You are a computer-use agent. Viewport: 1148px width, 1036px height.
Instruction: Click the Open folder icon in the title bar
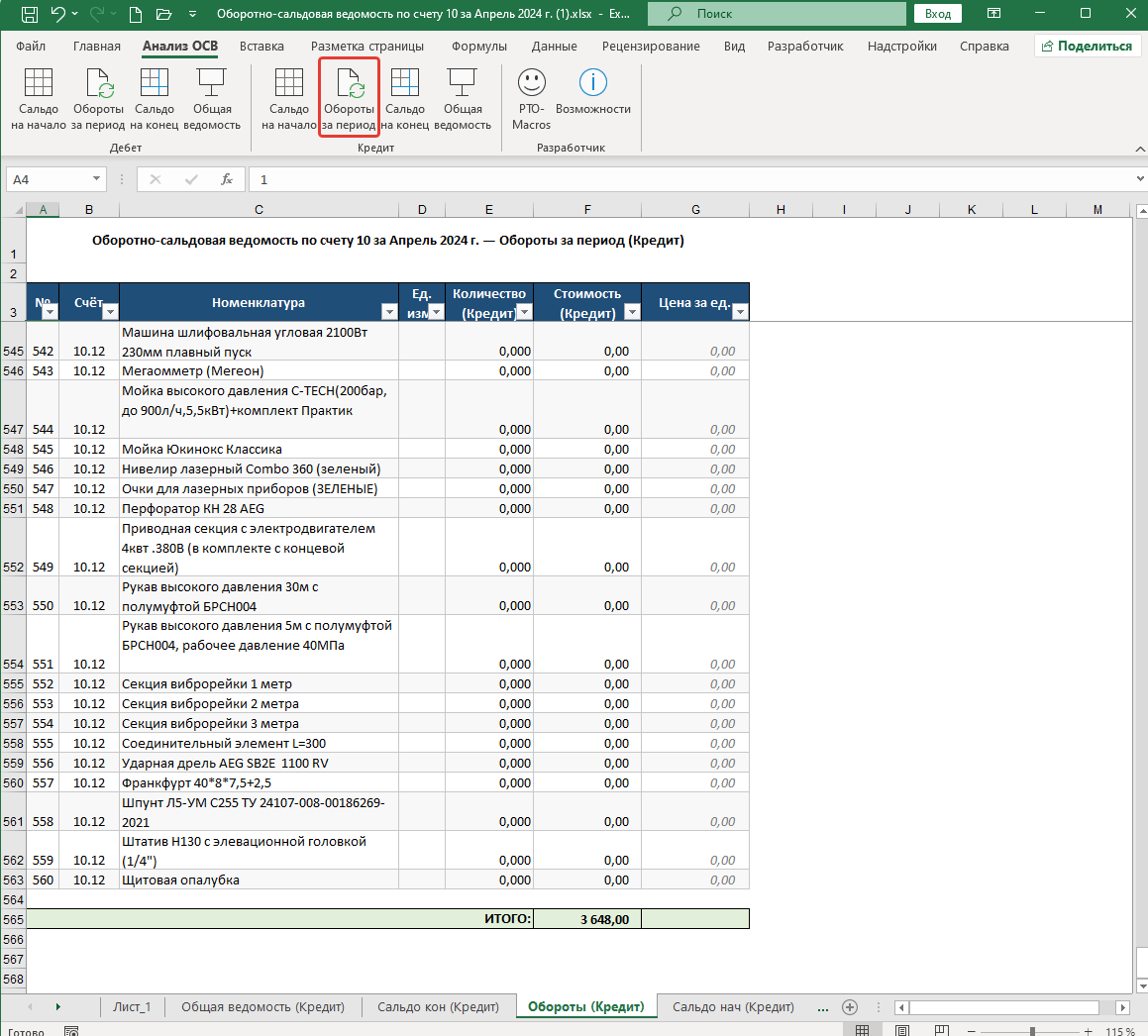coord(164,13)
